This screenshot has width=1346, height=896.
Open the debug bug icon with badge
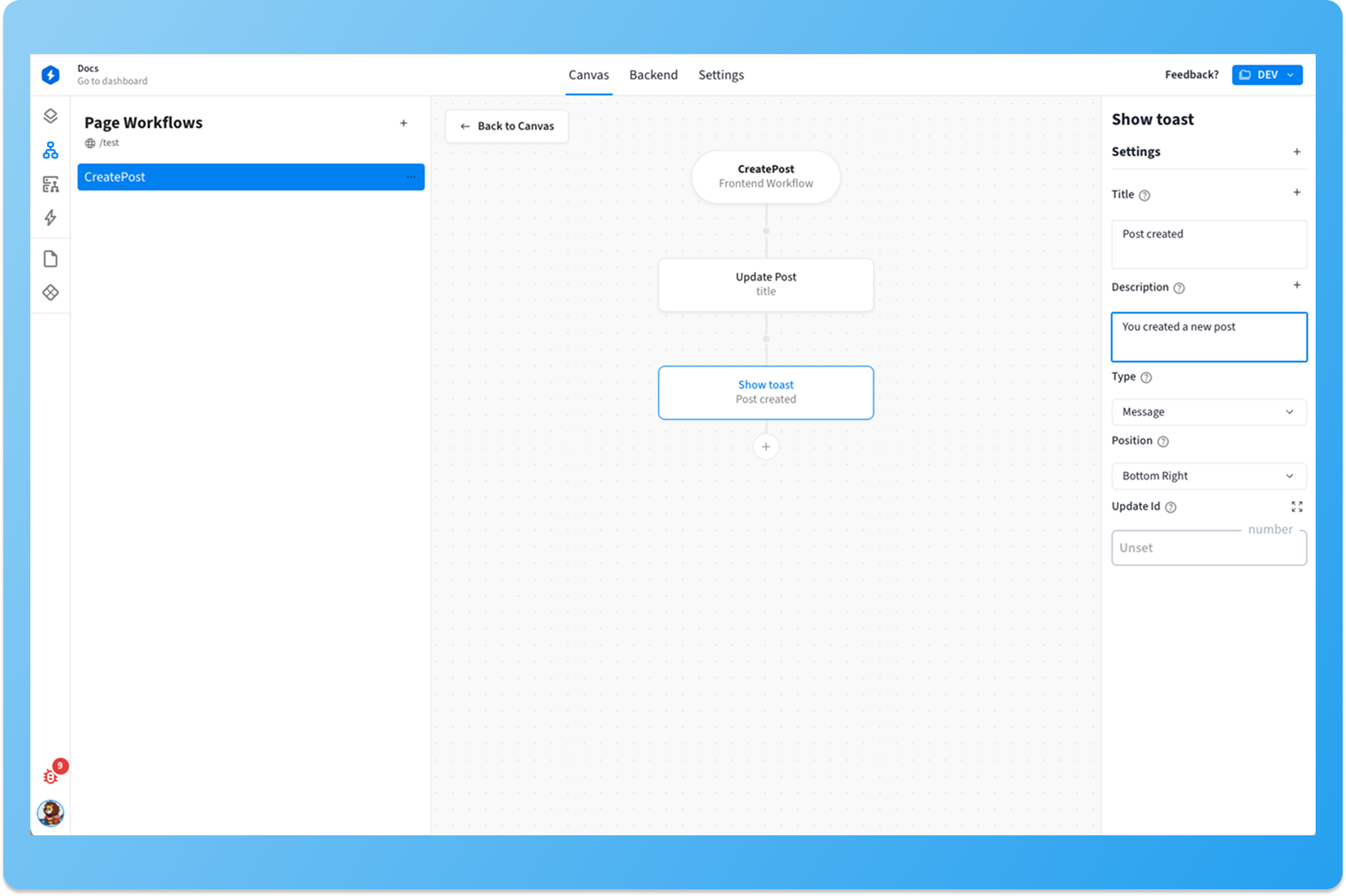(x=51, y=776)
